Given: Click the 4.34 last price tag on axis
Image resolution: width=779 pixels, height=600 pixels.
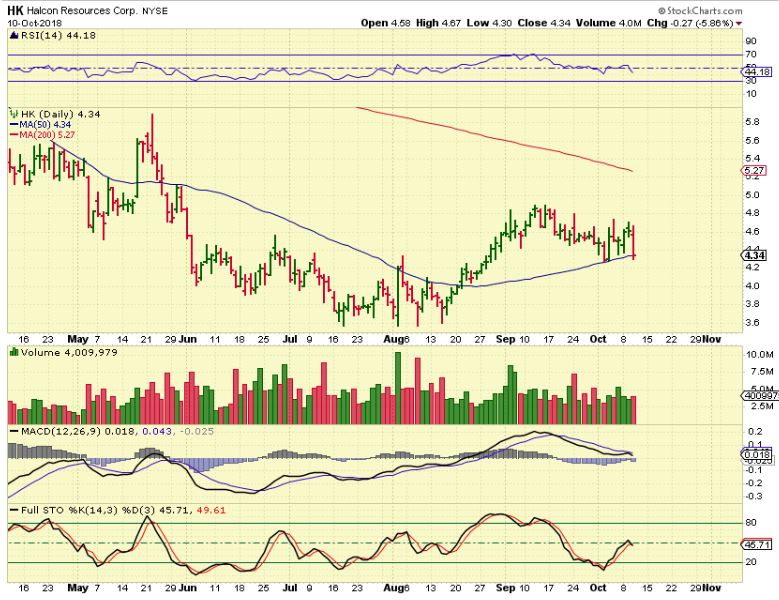Looking at the screenshot, I should coord(754,255).
